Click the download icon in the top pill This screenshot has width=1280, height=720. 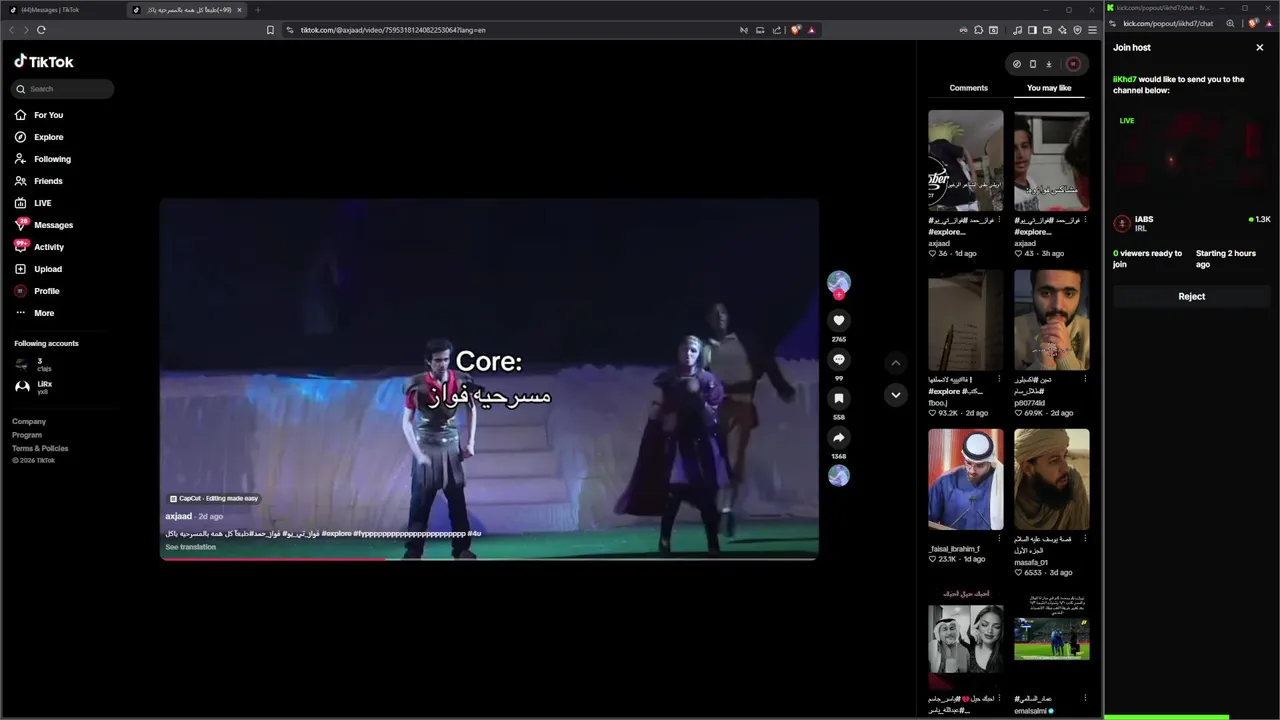[x=1049, y=64]
